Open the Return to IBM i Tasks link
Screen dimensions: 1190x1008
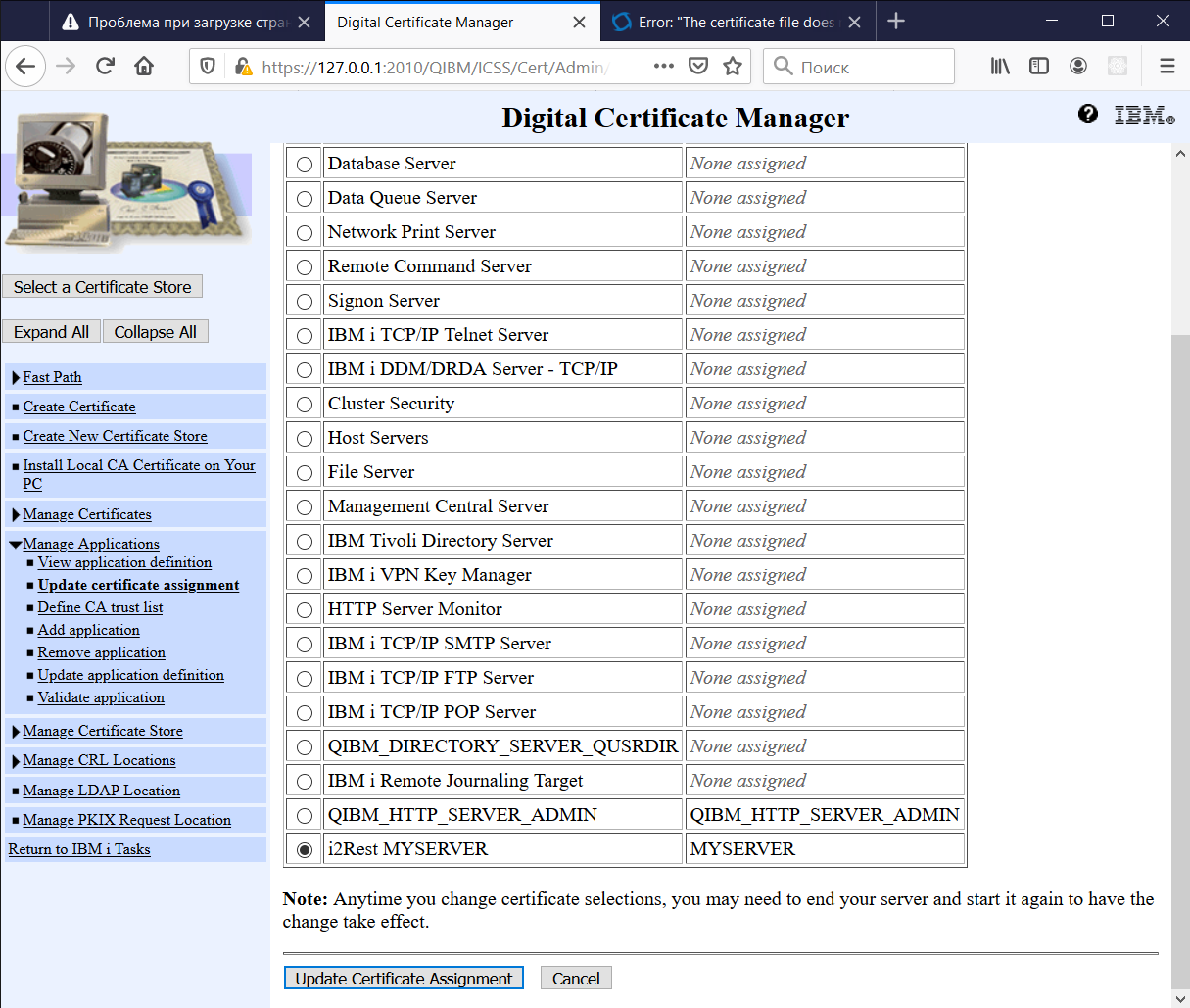pyautogui.click(x=79, y=849)
